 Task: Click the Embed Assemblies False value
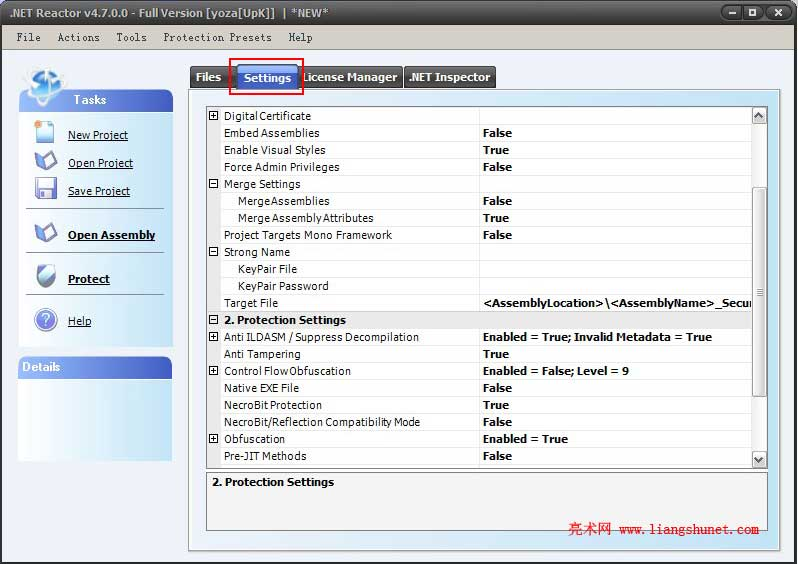pos(497,133)
